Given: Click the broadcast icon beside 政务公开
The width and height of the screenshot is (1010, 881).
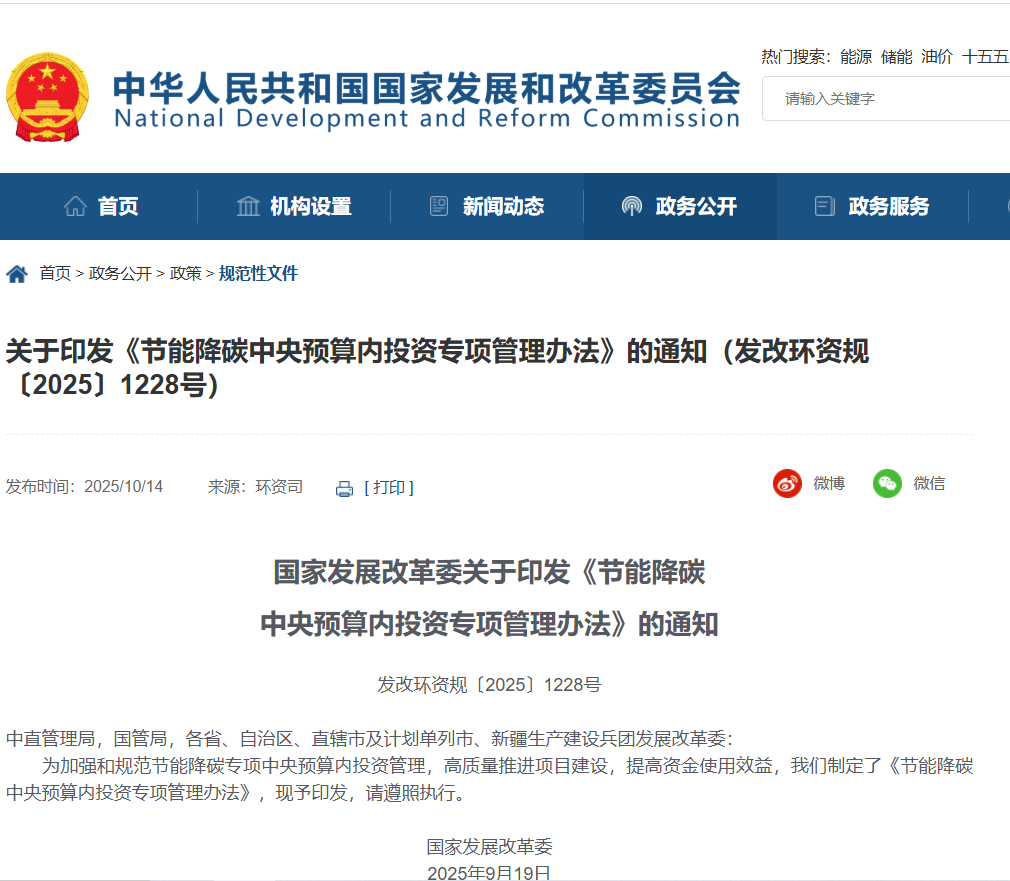Looking at the screenshot, I should click(x=632, y=207).
